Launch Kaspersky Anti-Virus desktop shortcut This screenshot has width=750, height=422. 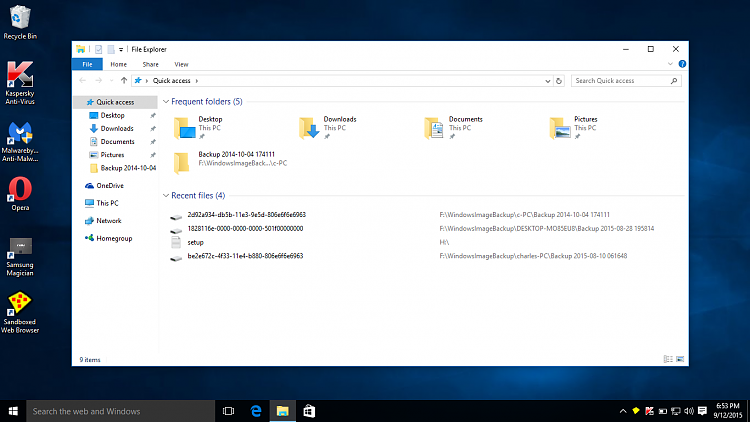(x=20, y=83)
